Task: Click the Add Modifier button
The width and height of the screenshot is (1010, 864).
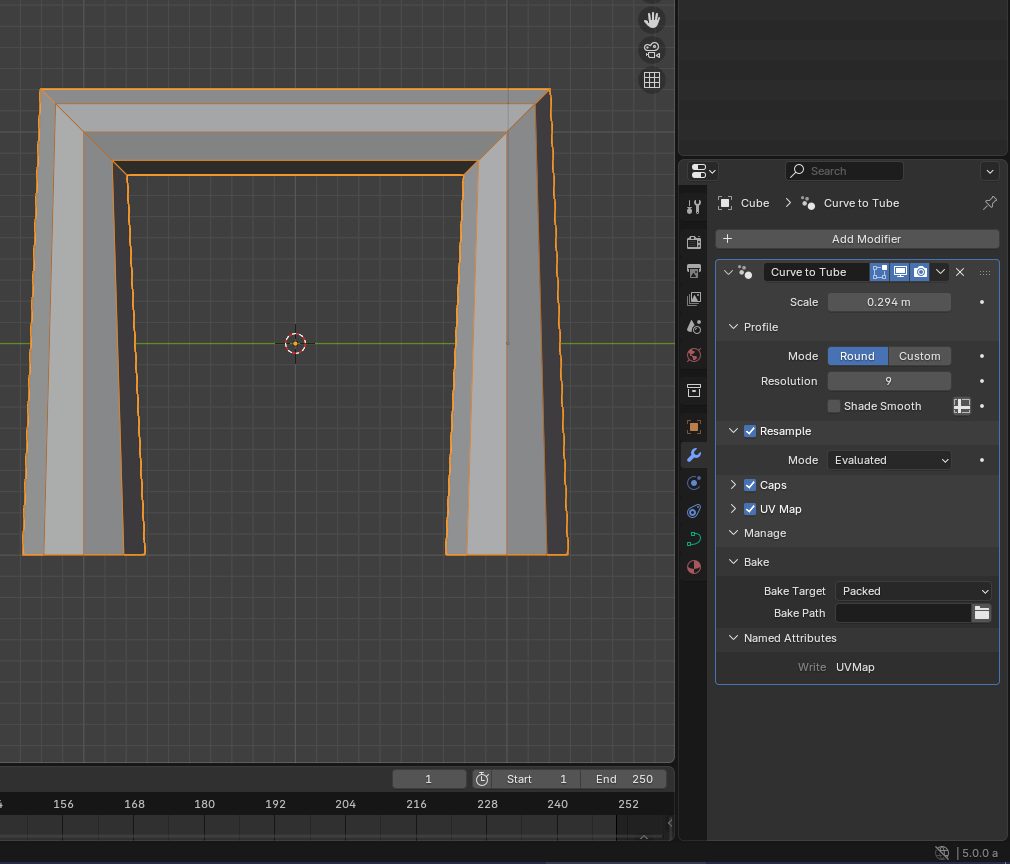Action: [857, 239]
